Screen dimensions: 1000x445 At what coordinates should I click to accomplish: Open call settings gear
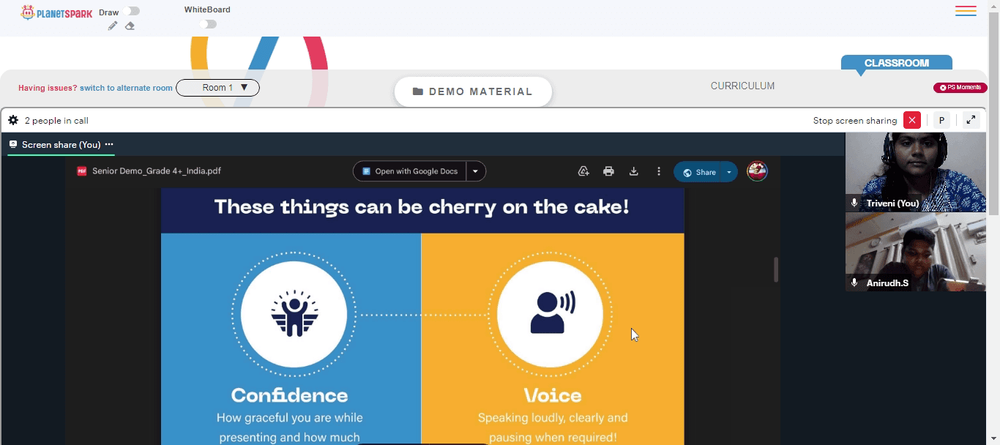[13, 120]
